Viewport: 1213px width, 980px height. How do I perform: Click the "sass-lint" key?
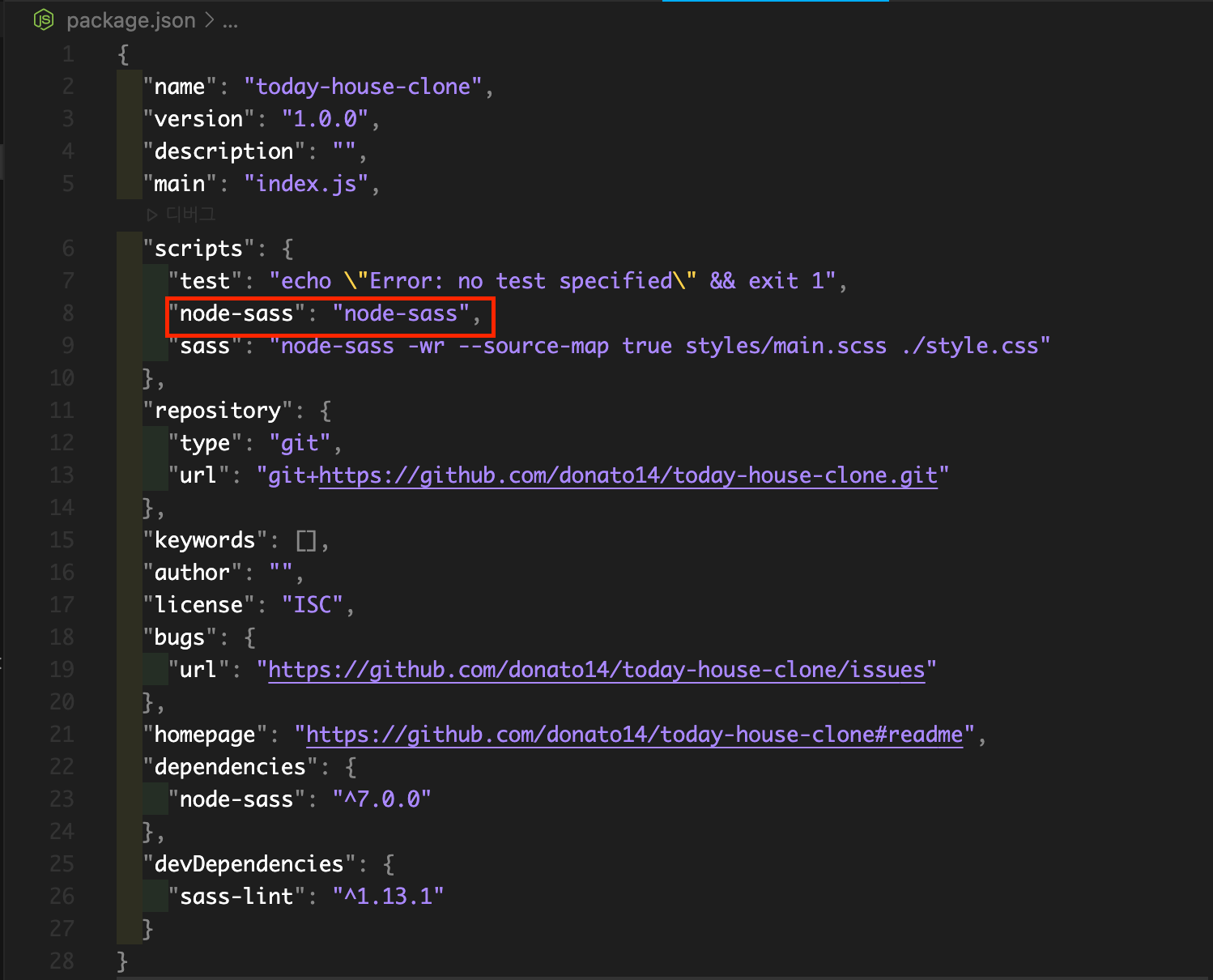[236, 897]
